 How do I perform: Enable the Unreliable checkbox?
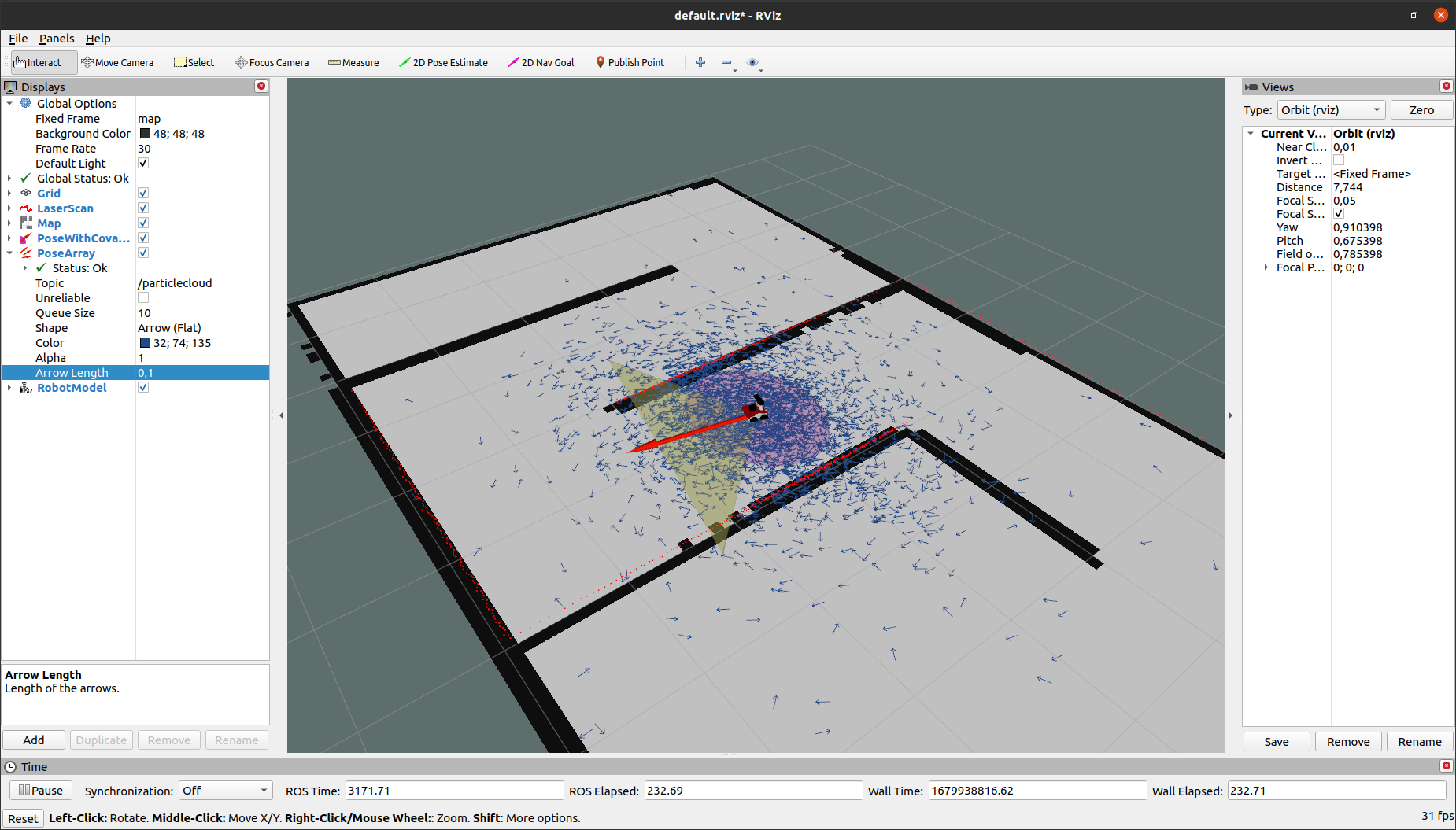[x=143, y=297]
